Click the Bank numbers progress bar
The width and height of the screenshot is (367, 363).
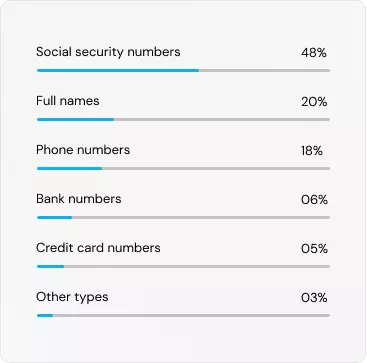point(183,217)
